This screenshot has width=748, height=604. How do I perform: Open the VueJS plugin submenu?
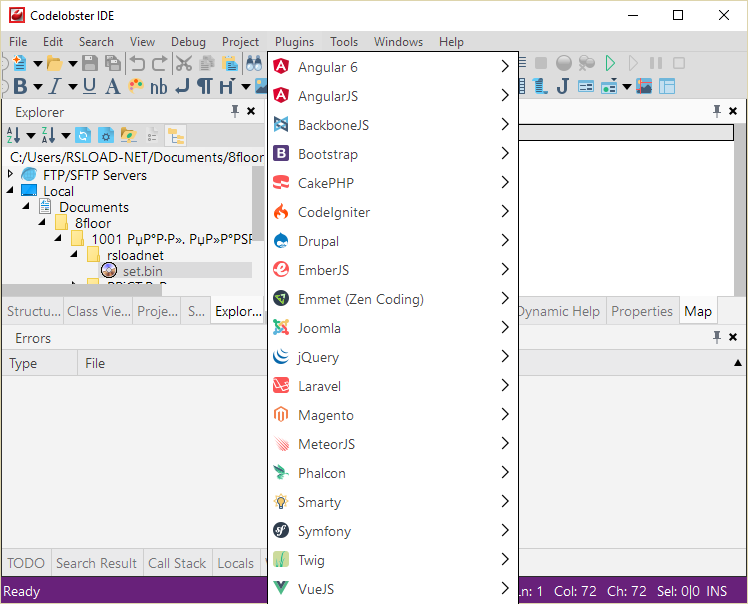click(x=393, y=588)
